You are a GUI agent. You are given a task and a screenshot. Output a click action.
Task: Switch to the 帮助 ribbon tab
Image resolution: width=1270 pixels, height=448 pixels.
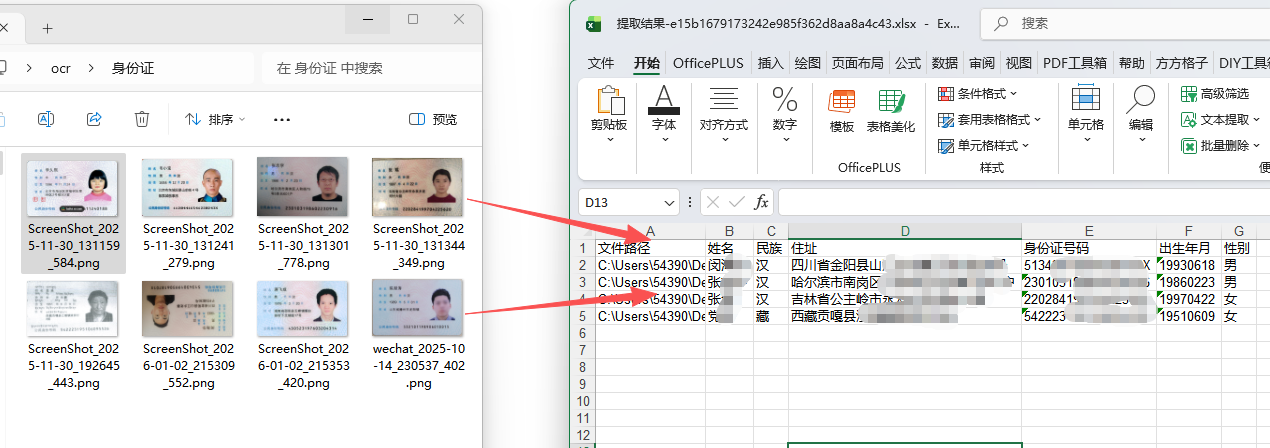pos(1131,63)
